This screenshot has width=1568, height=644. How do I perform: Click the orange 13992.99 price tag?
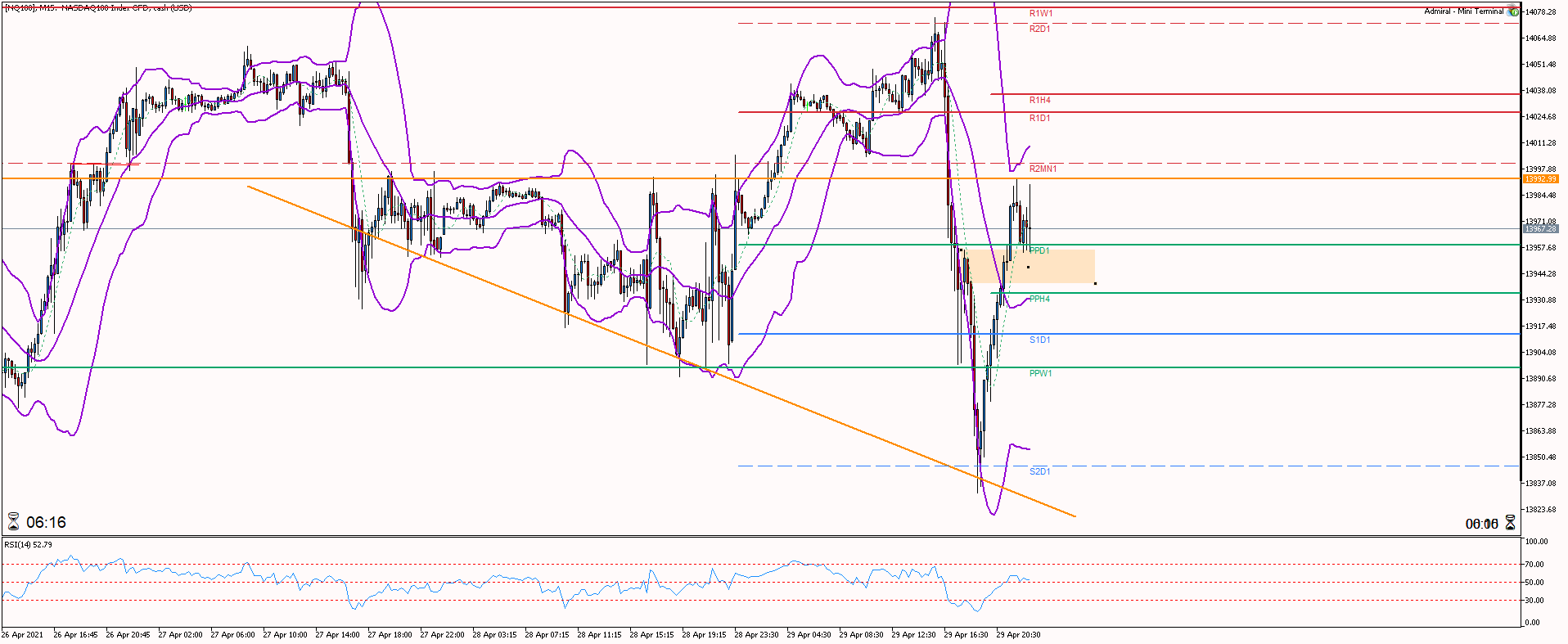1540,178
